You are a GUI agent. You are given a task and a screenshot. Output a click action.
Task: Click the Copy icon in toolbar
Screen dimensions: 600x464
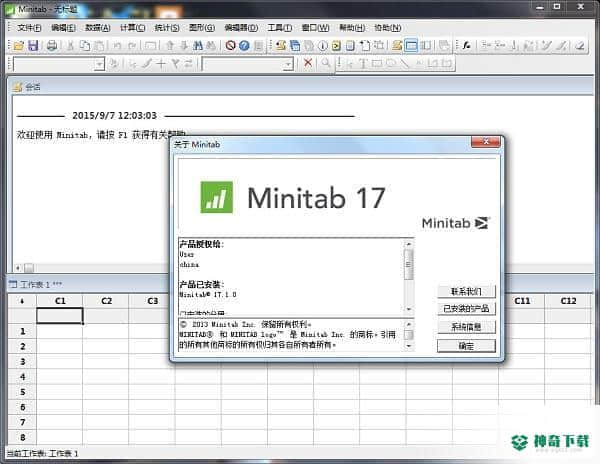click(x=85, y=46)
